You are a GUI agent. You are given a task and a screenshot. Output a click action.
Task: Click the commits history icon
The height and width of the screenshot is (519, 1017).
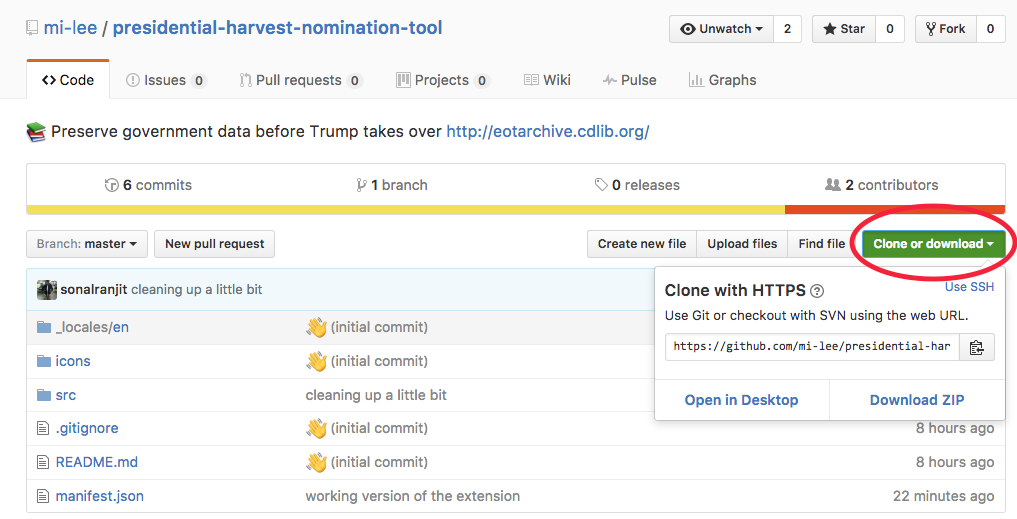(111, 185)
